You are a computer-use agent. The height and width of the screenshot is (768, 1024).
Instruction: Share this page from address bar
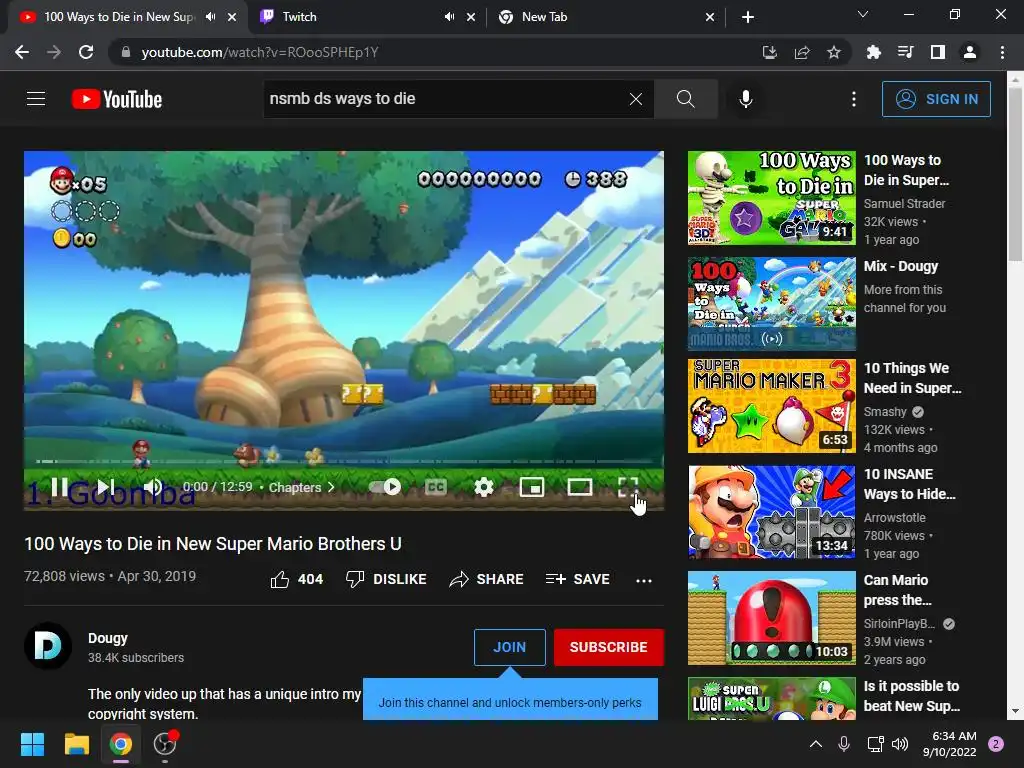coord(801,52)
